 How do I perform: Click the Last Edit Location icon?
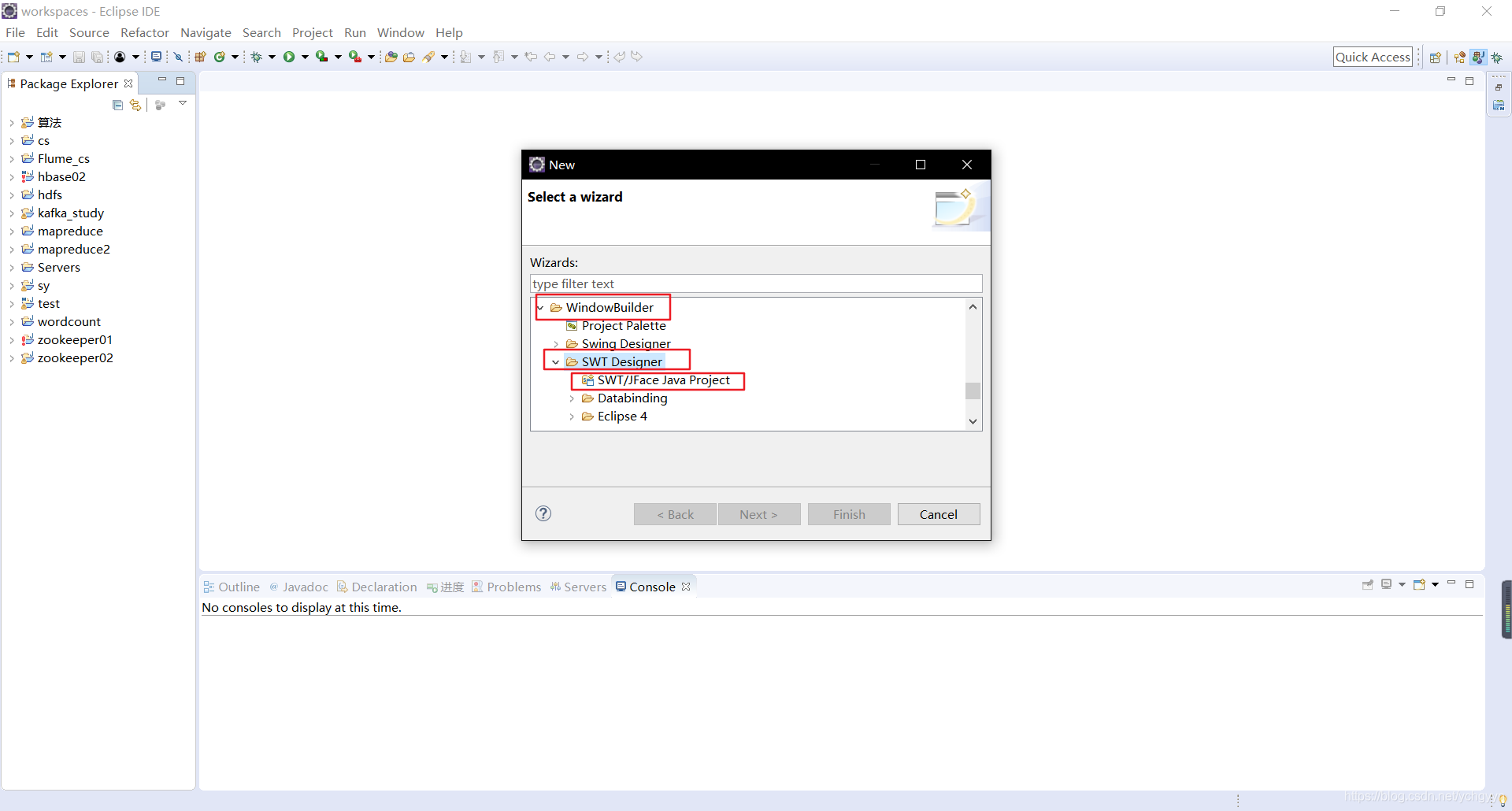pos(531,57)
